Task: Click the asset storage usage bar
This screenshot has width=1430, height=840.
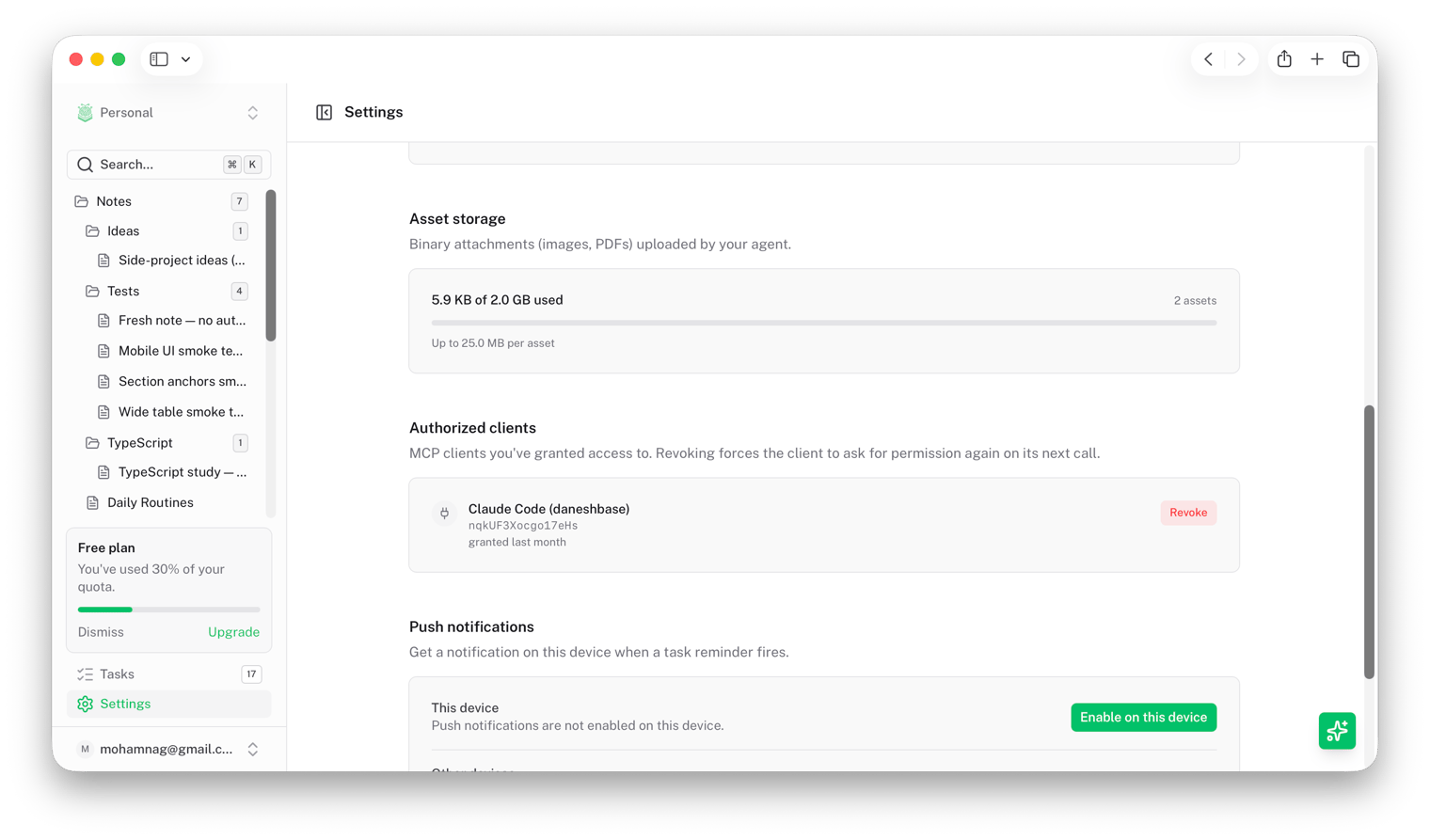Action: pyautogui.click(x=824, y=323)
